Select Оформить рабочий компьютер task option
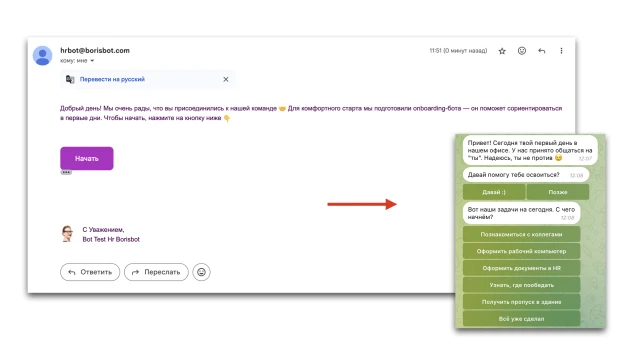This screenshot has width=640, height=360. (x=521, y=251)
